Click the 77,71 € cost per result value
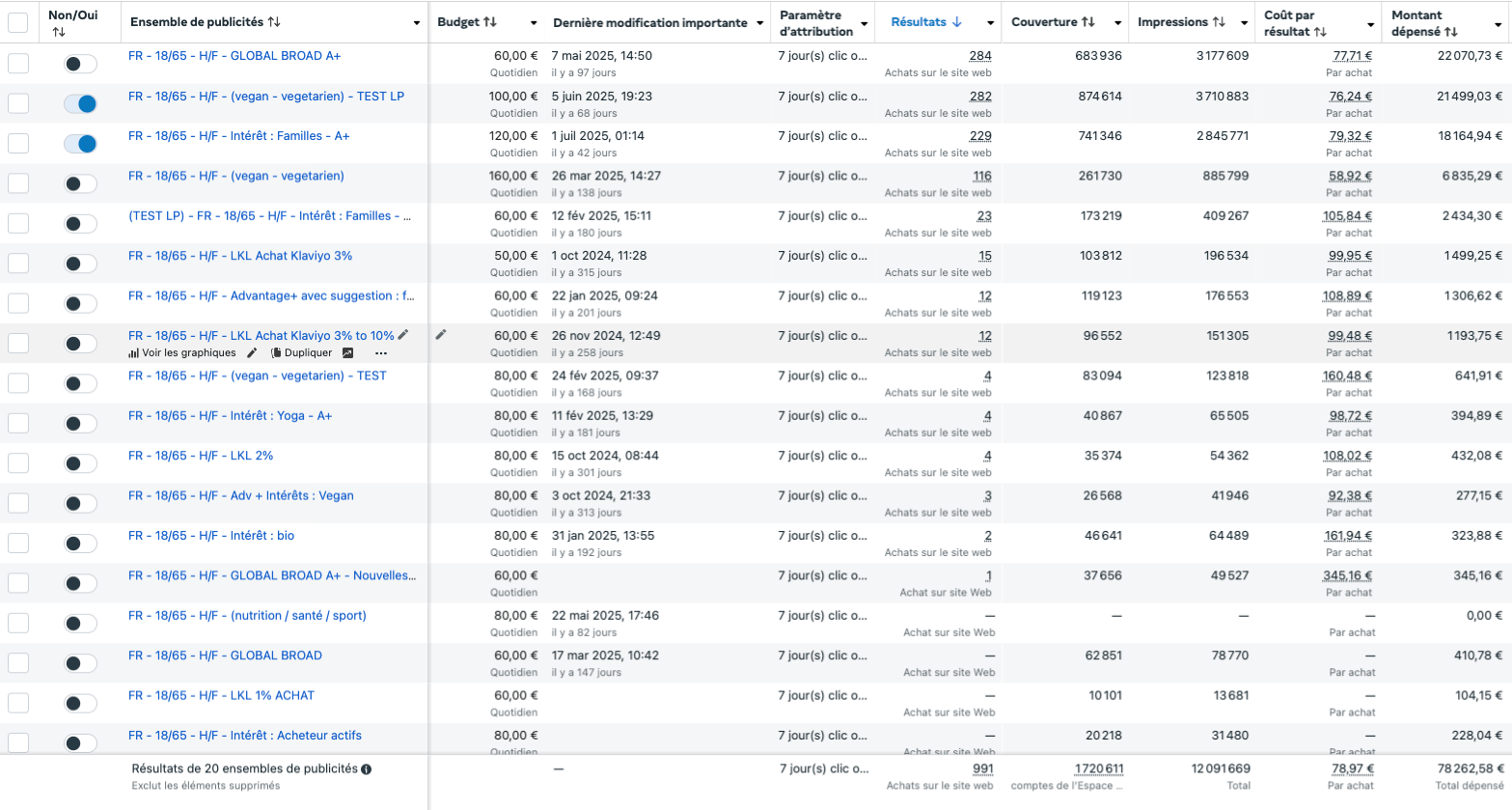1512x810 pixels. point(1352,56)
